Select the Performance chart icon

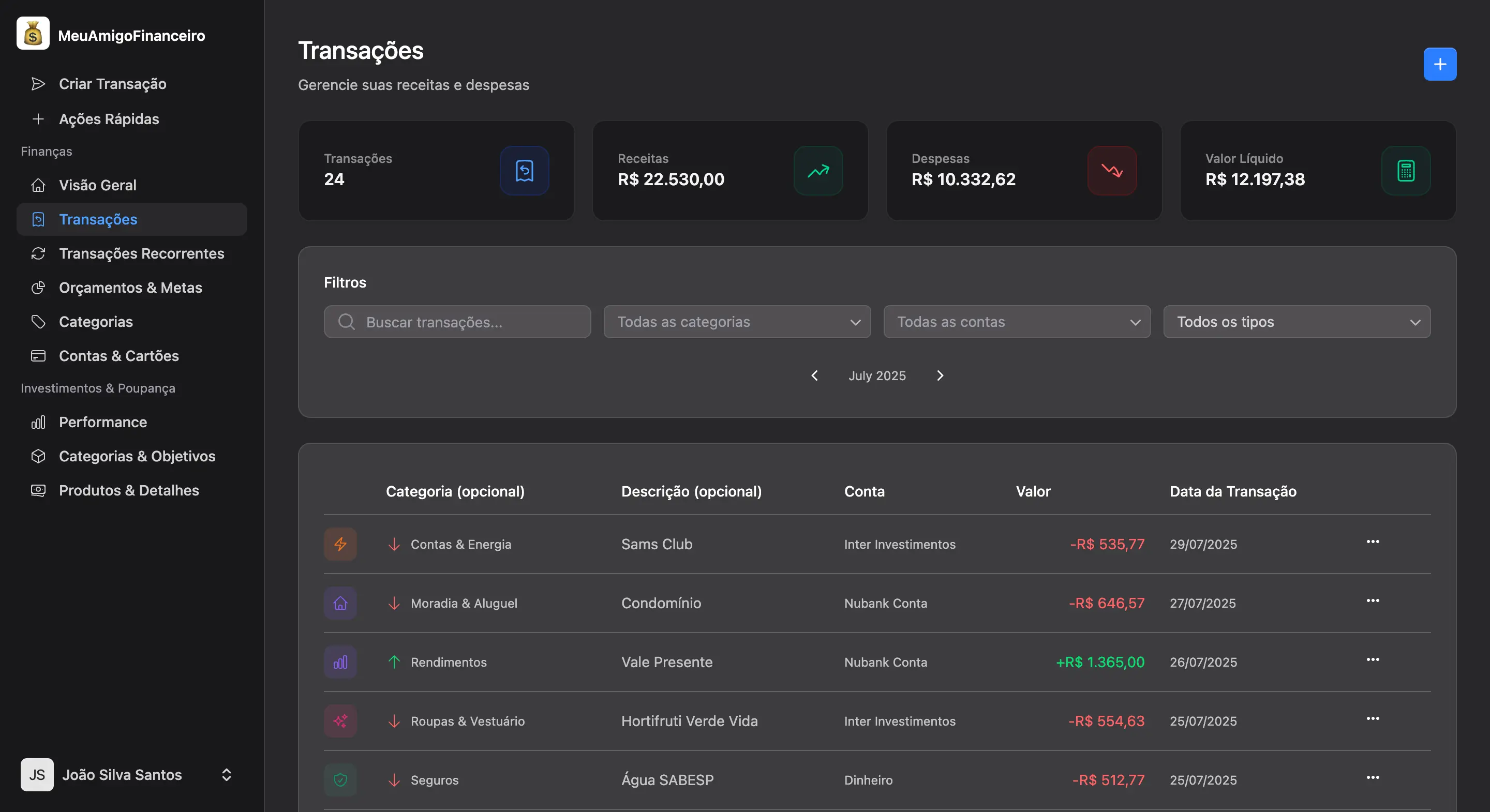pos(38,422)
